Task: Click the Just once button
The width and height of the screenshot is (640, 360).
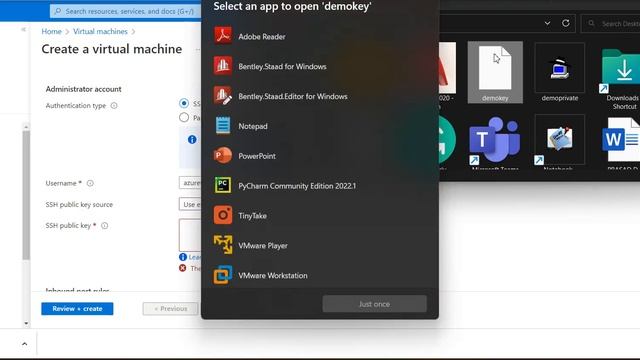Action: [374, 304]
